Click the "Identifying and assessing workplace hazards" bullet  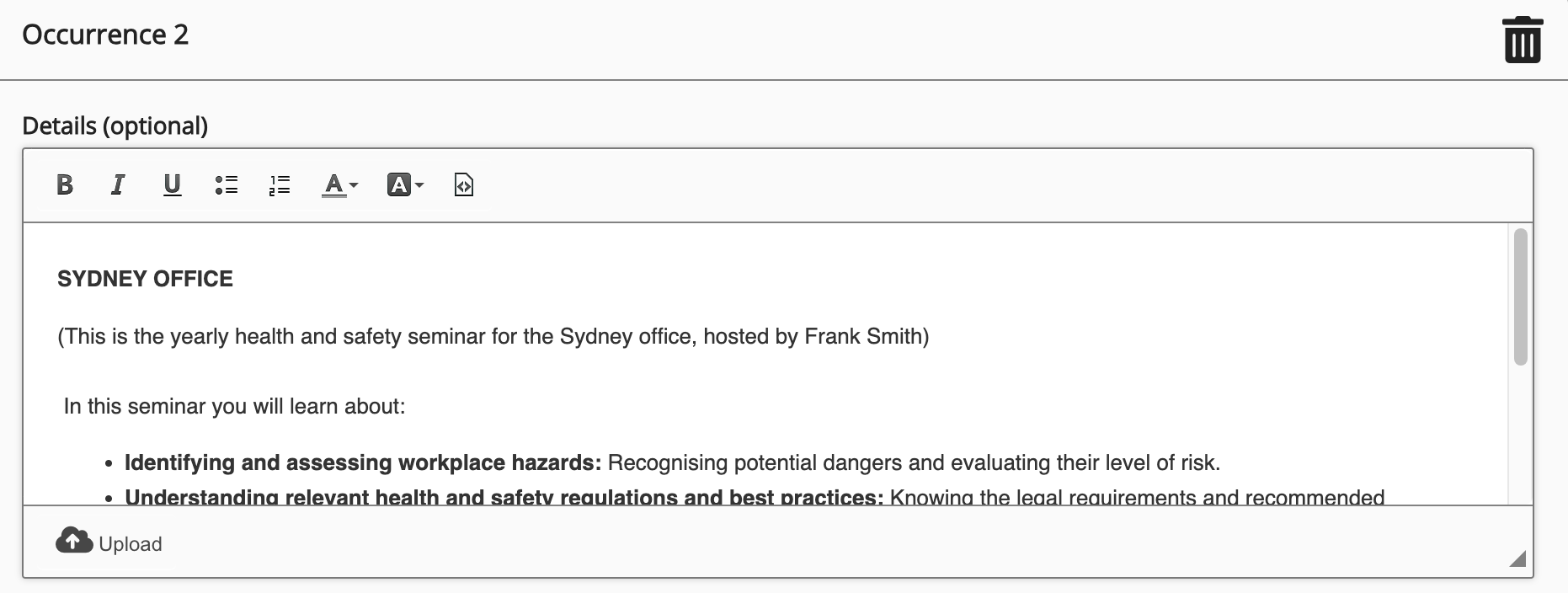tap(362, 462)
